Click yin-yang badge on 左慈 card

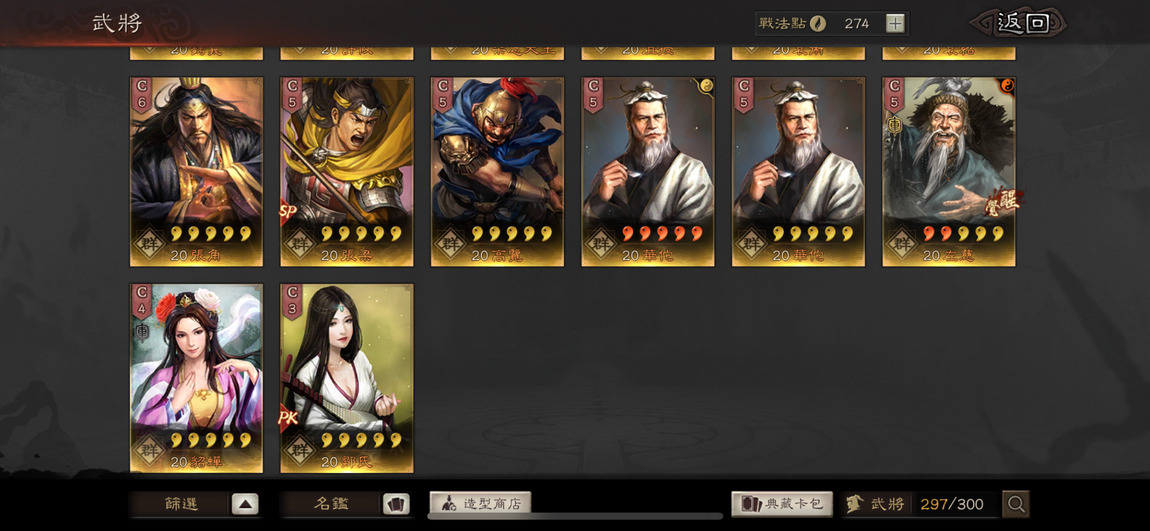tap(1006, 86)
